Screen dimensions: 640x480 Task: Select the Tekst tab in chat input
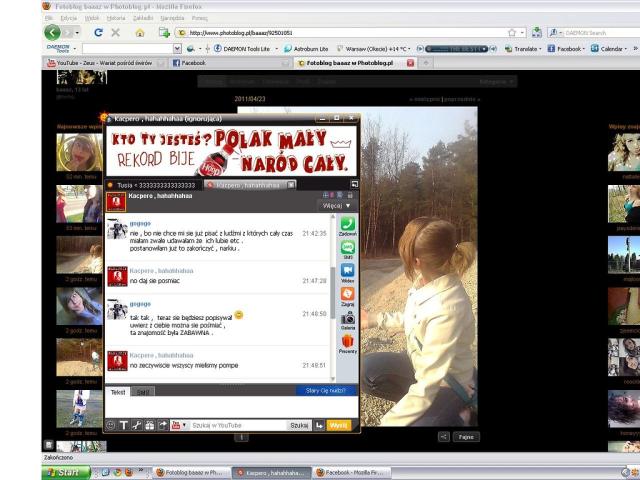click(x=118, y=392)
